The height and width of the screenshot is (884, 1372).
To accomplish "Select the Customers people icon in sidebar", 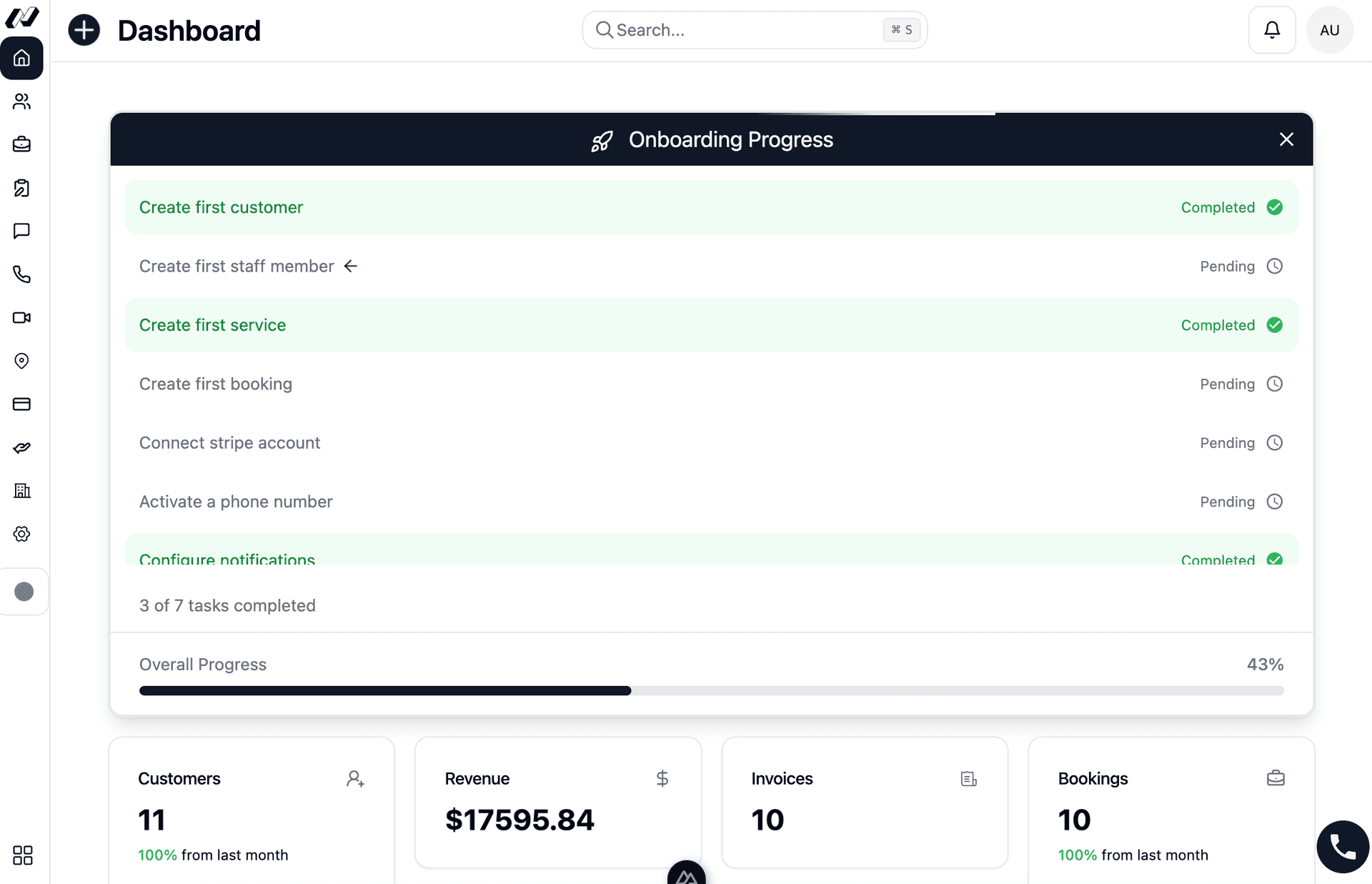I will pyautogui.click(x=22, y=101).
